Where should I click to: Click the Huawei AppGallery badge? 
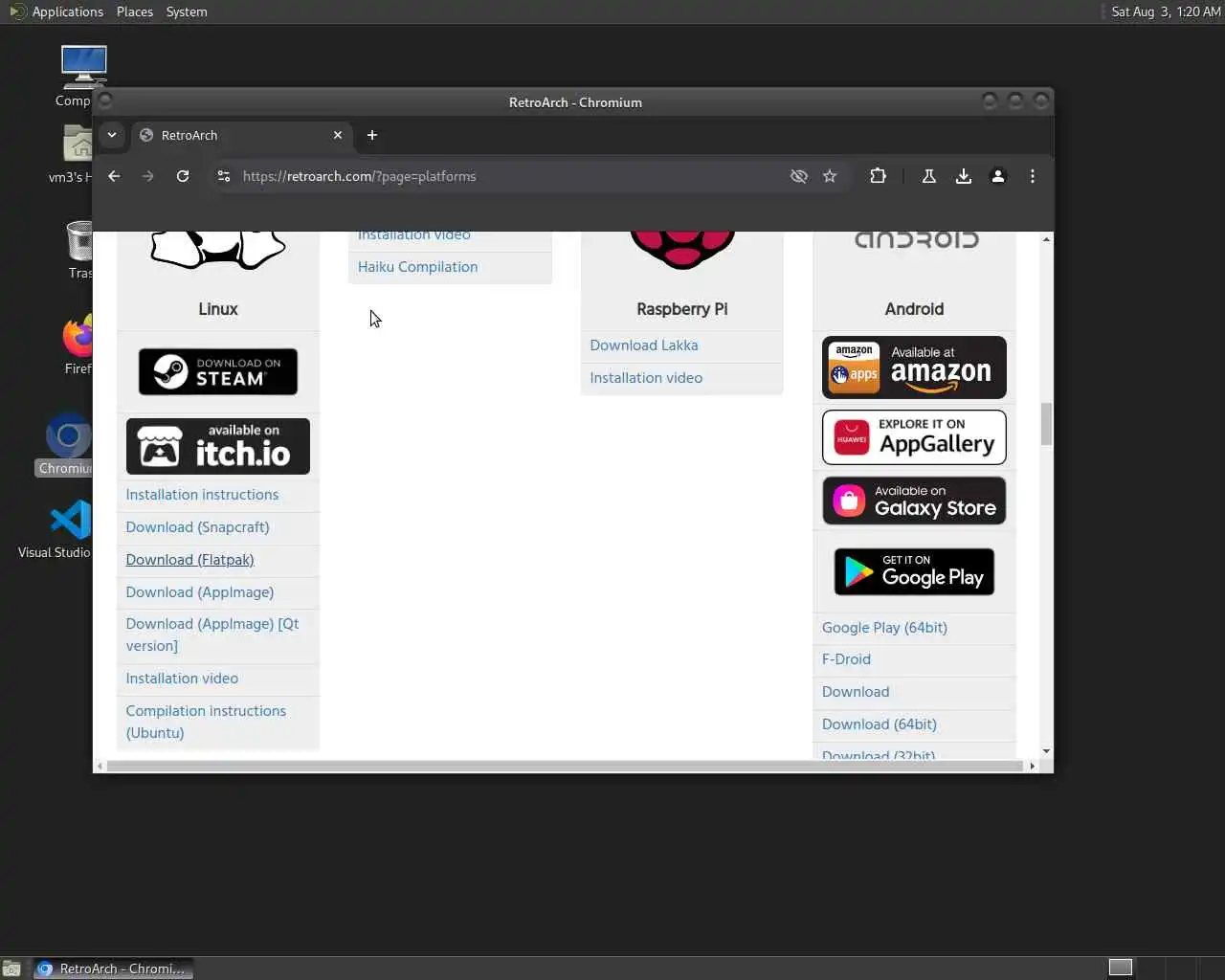pos(914,437)
